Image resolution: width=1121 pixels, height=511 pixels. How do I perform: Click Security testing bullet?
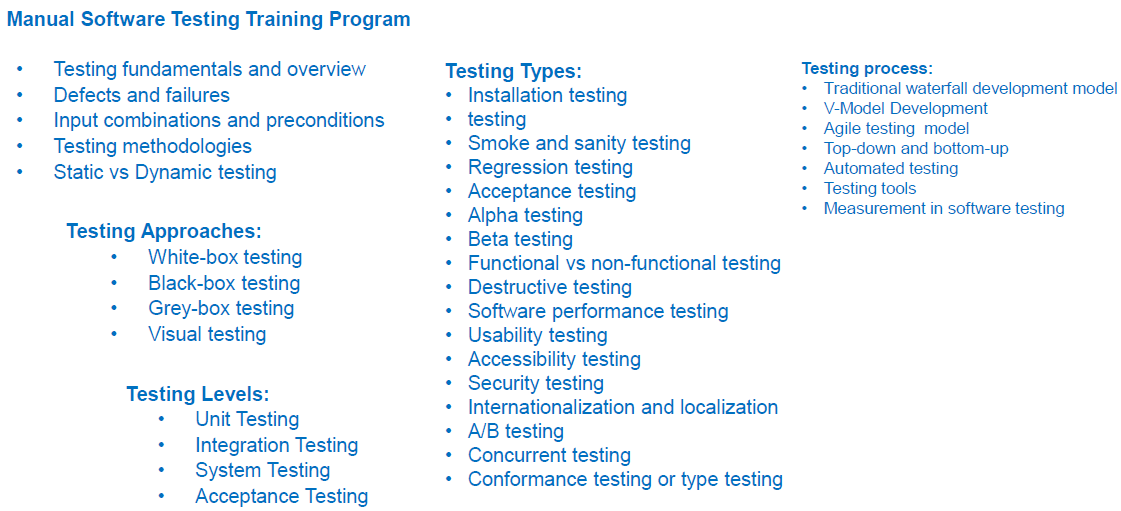(x=536, y=383)
